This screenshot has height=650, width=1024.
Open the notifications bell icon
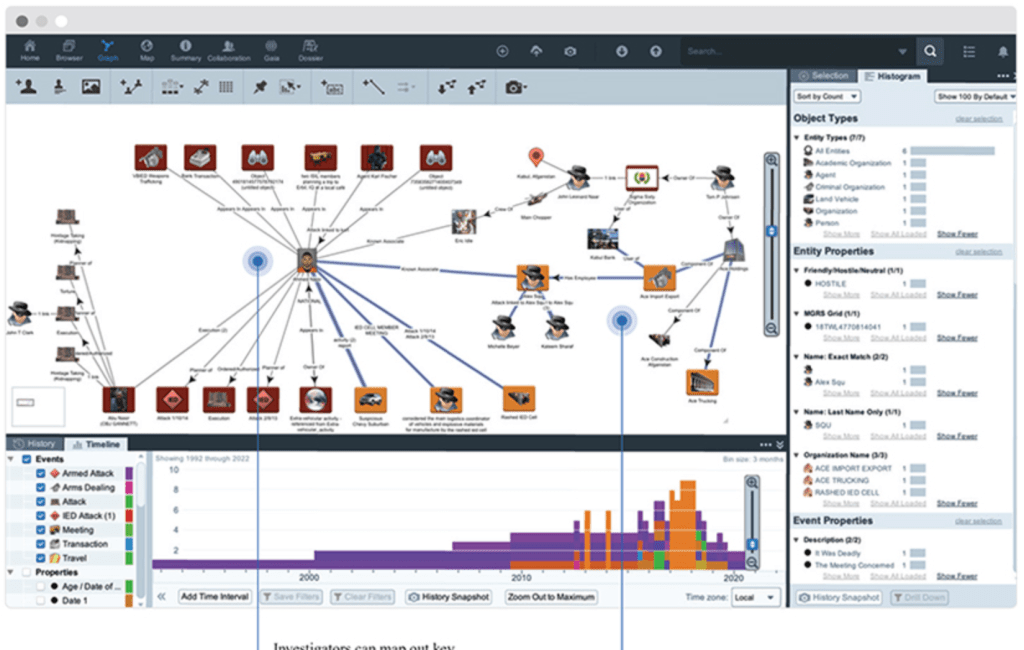pos(1002,52)
